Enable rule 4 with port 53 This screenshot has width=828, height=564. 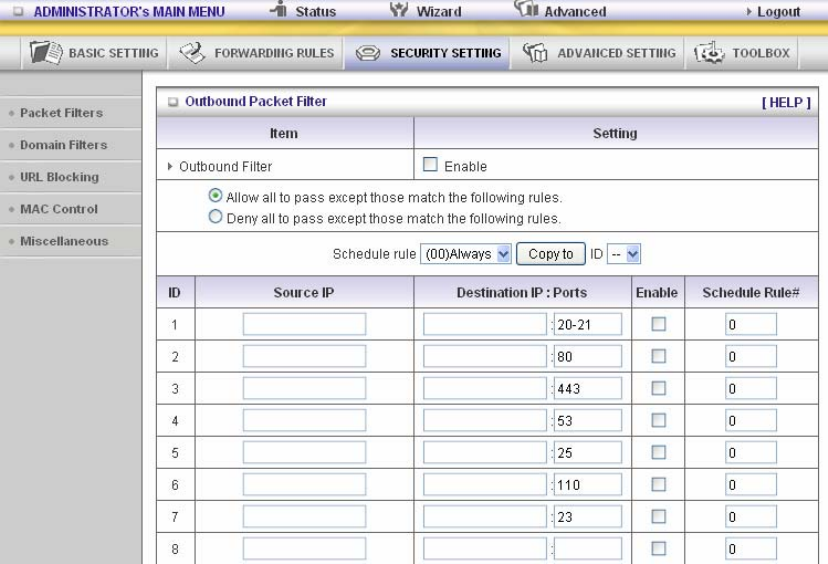658,420
